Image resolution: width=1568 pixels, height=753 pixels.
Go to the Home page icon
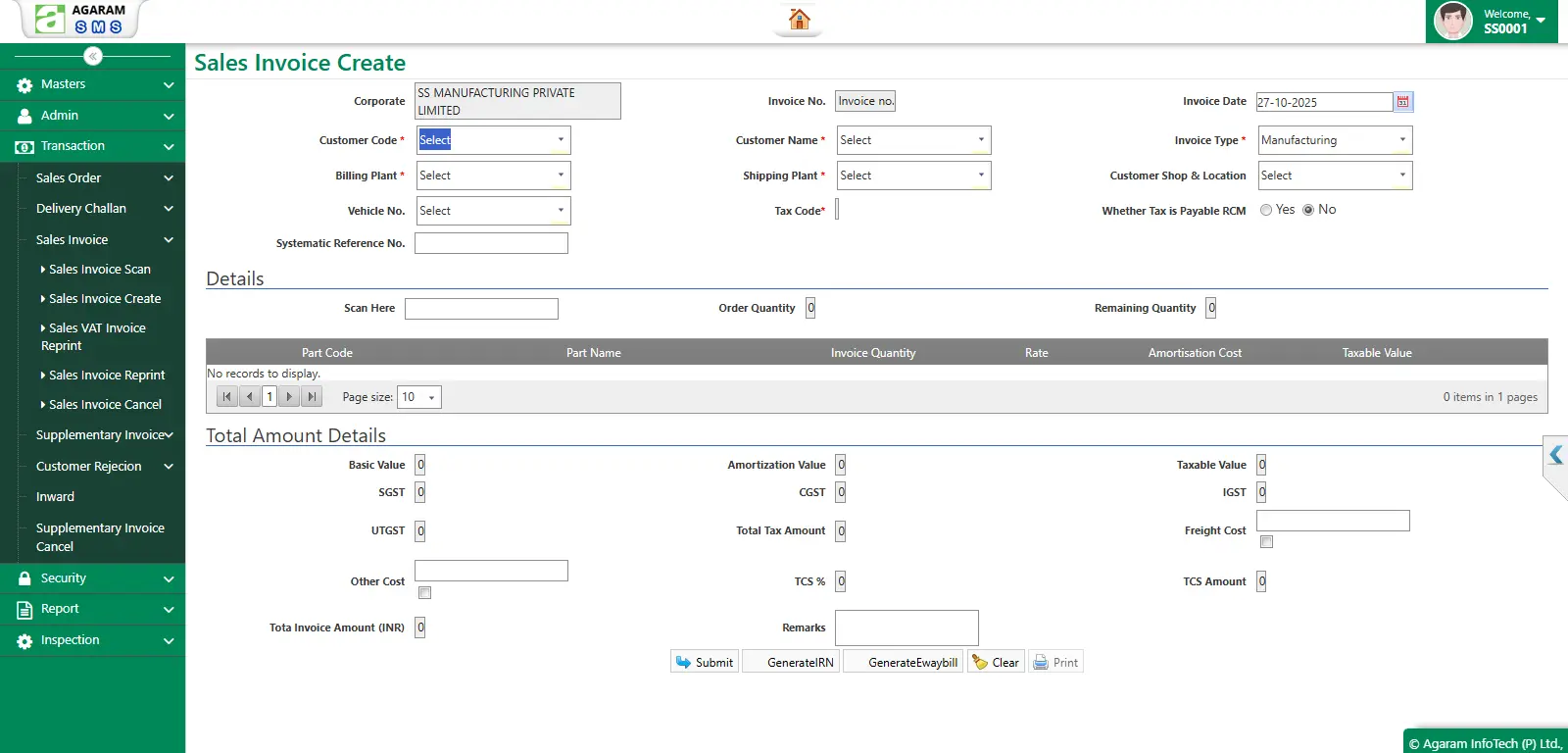[x=800, y=19]
